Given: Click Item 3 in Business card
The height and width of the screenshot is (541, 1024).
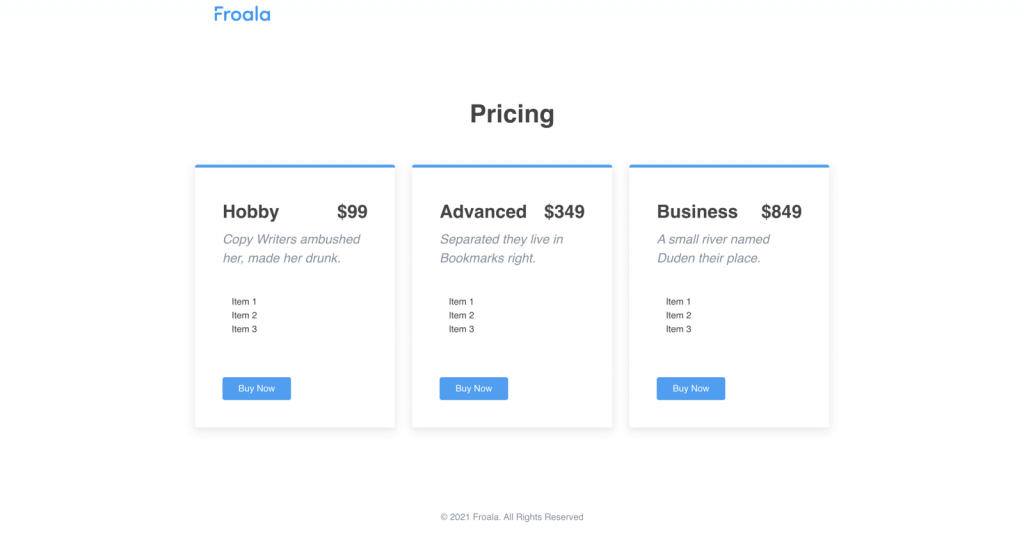Looking at the screenshot, I should [x=679, y=329].
